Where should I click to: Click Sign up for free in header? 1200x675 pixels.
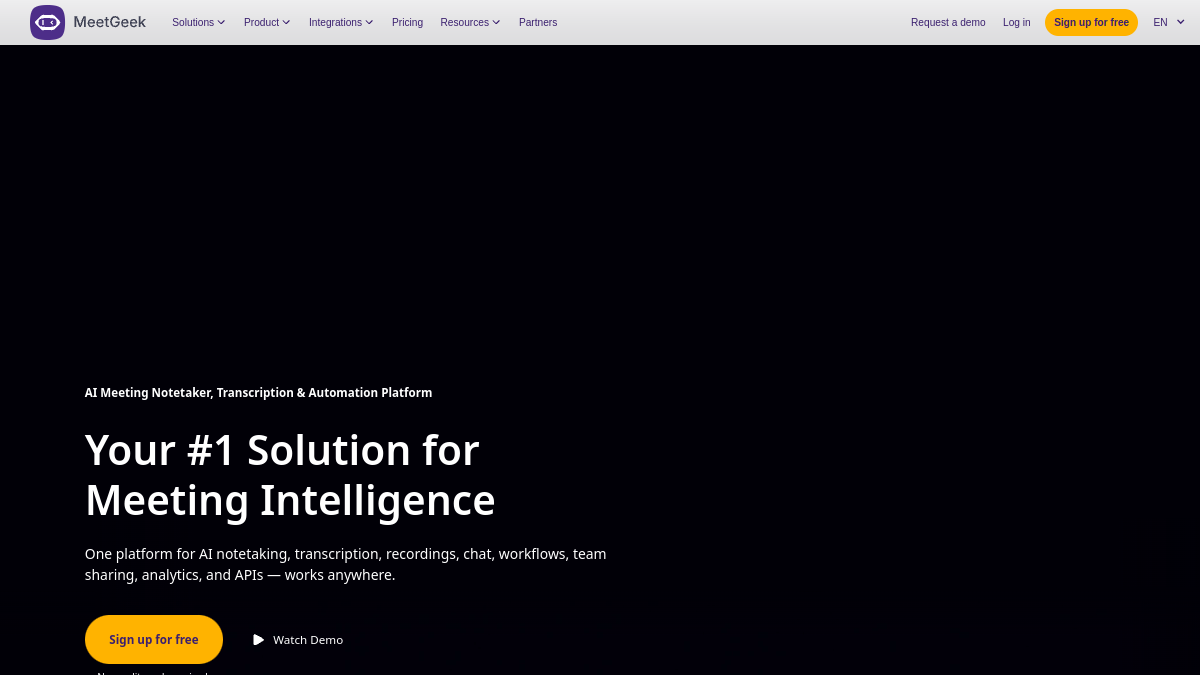[1091, 22]
